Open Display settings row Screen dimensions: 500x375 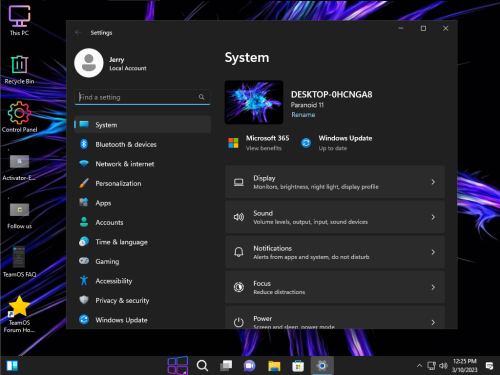pos(335,182)
